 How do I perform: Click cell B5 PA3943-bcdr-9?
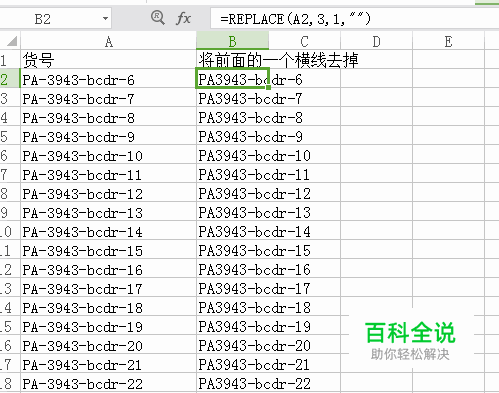(232, 136)
